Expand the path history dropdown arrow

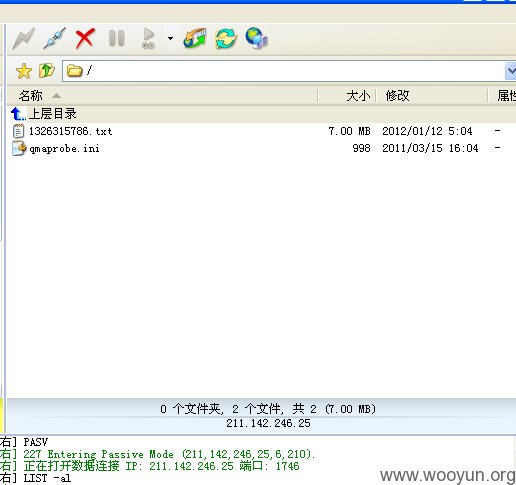(x=511, y=71)
